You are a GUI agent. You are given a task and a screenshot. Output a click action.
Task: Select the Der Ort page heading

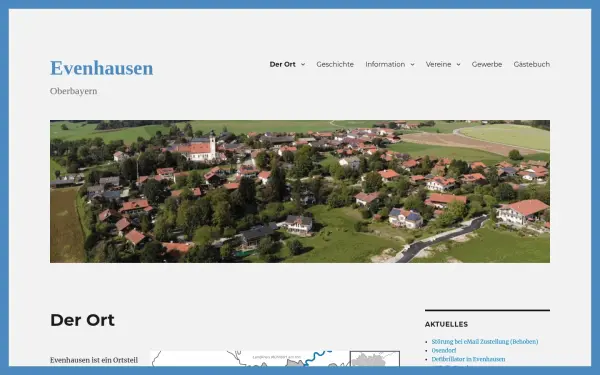pyautogui.click(x=82, y=320)
